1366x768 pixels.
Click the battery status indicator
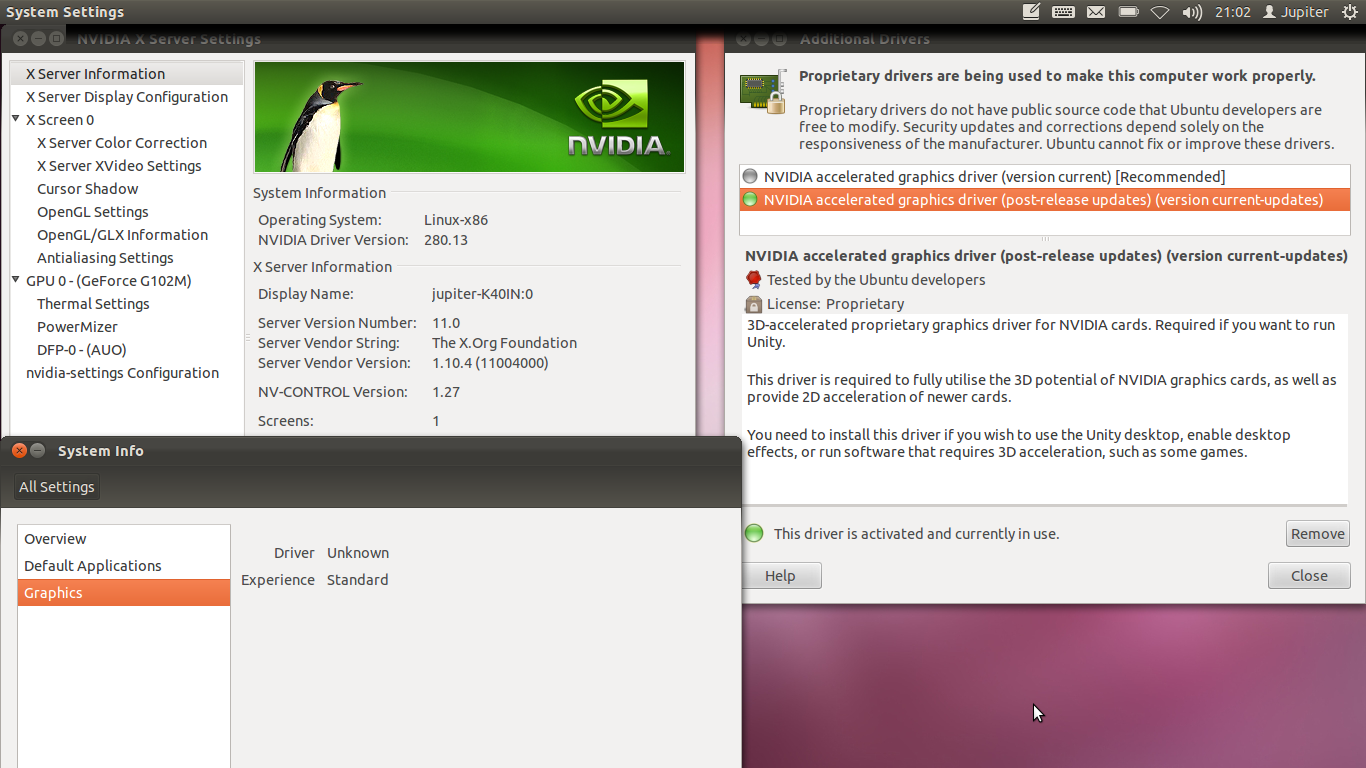1129,12
